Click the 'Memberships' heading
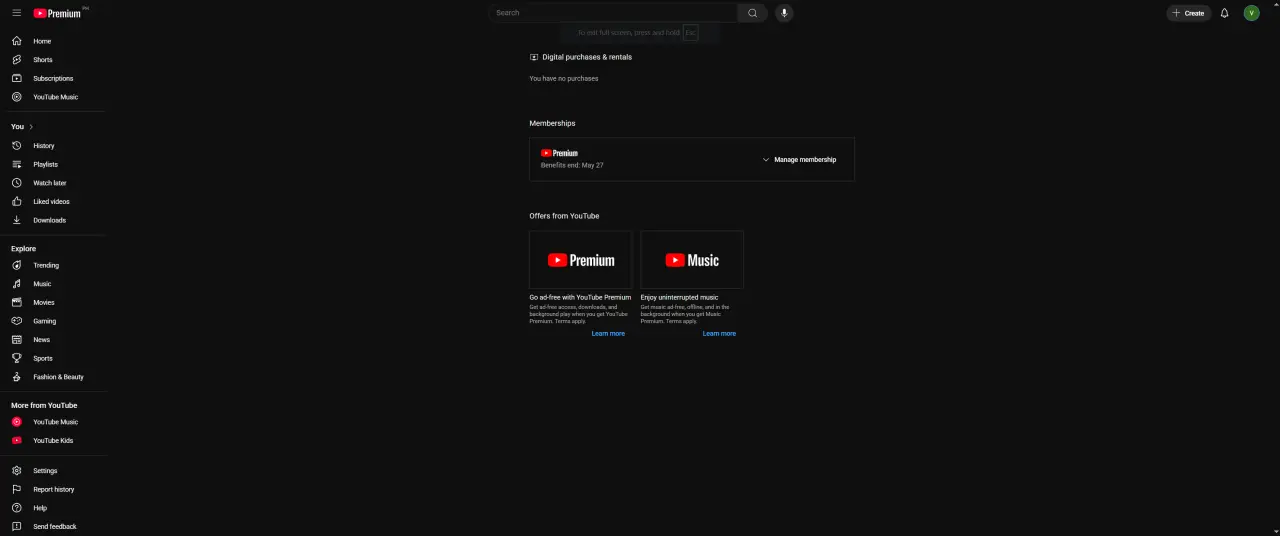Viewport: 1280px width, 536px height. click(552, 123)
